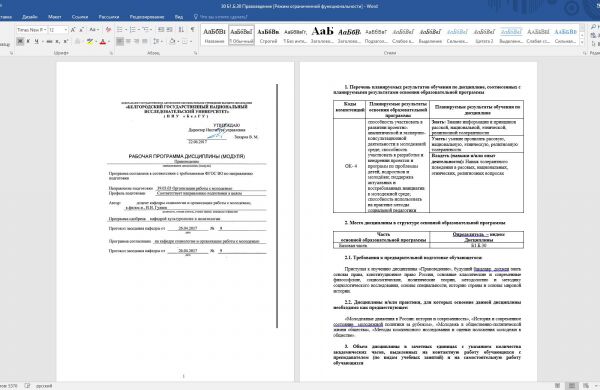Click borders icon in paragraph group
Image resolution: width=600 pixels, height=390 pixels.
tap(184, 41)
